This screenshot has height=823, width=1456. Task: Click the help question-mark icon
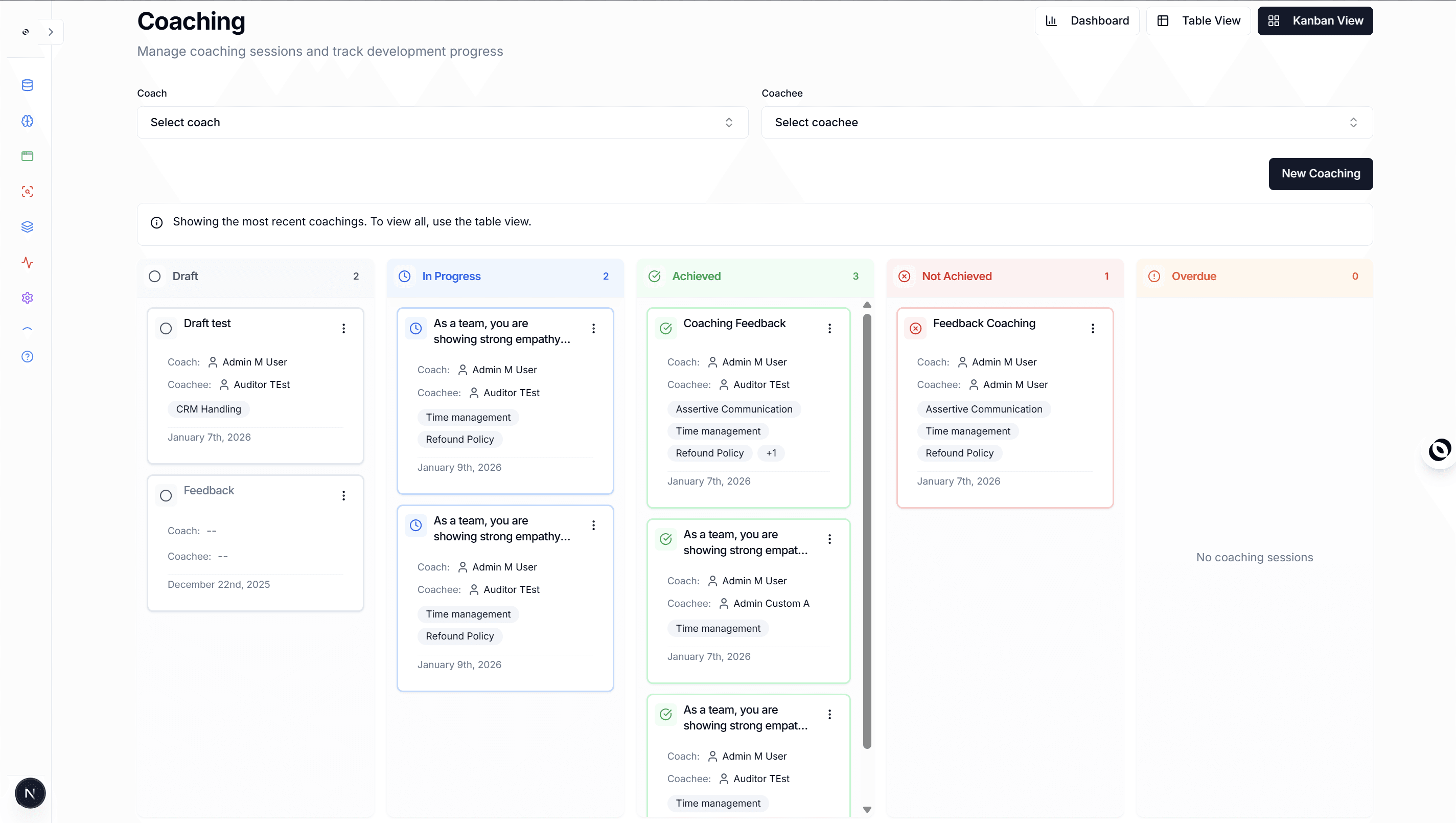point(27,357)
